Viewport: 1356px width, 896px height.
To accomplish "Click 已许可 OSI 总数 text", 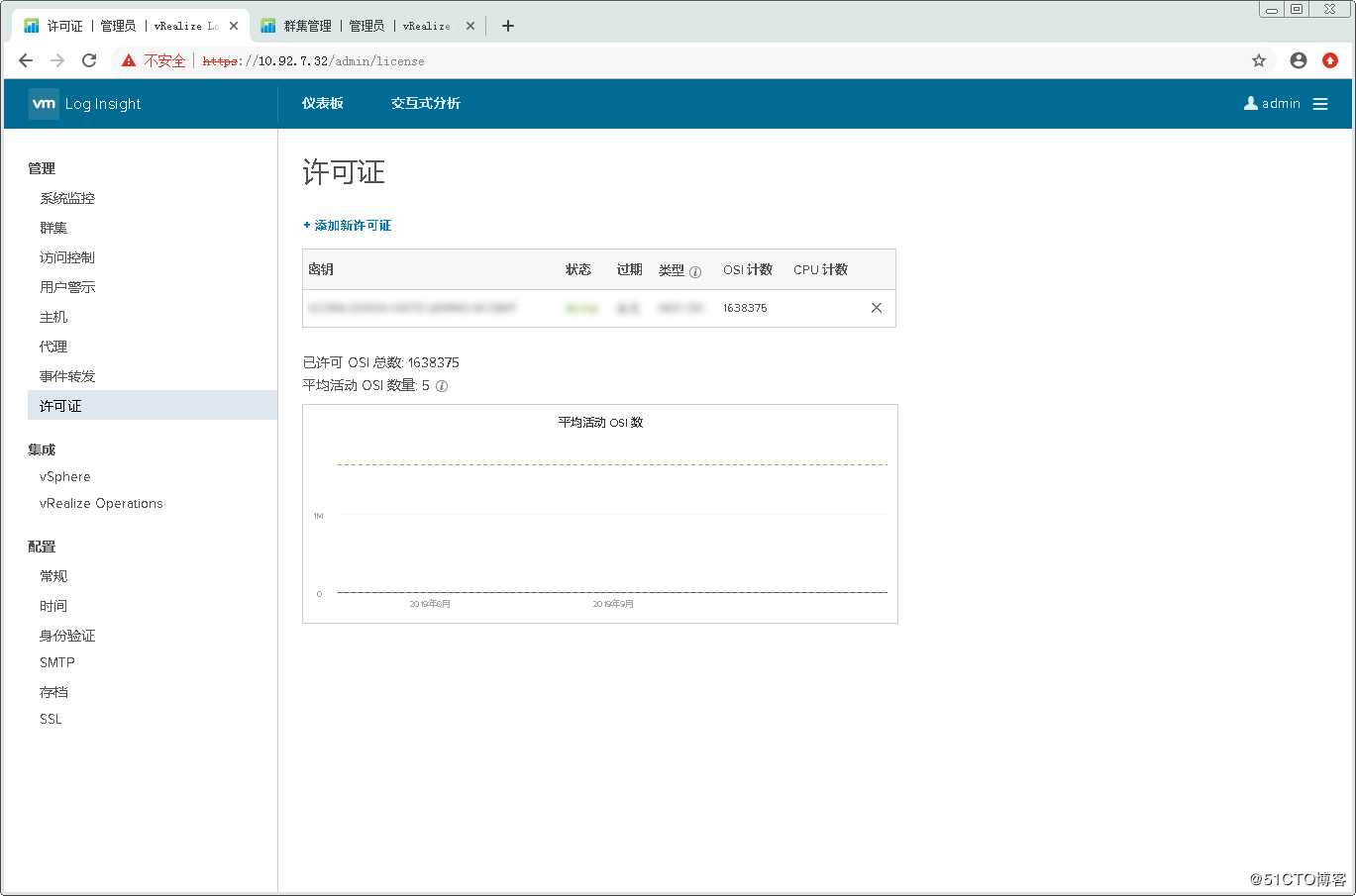I will click(381, 362).
